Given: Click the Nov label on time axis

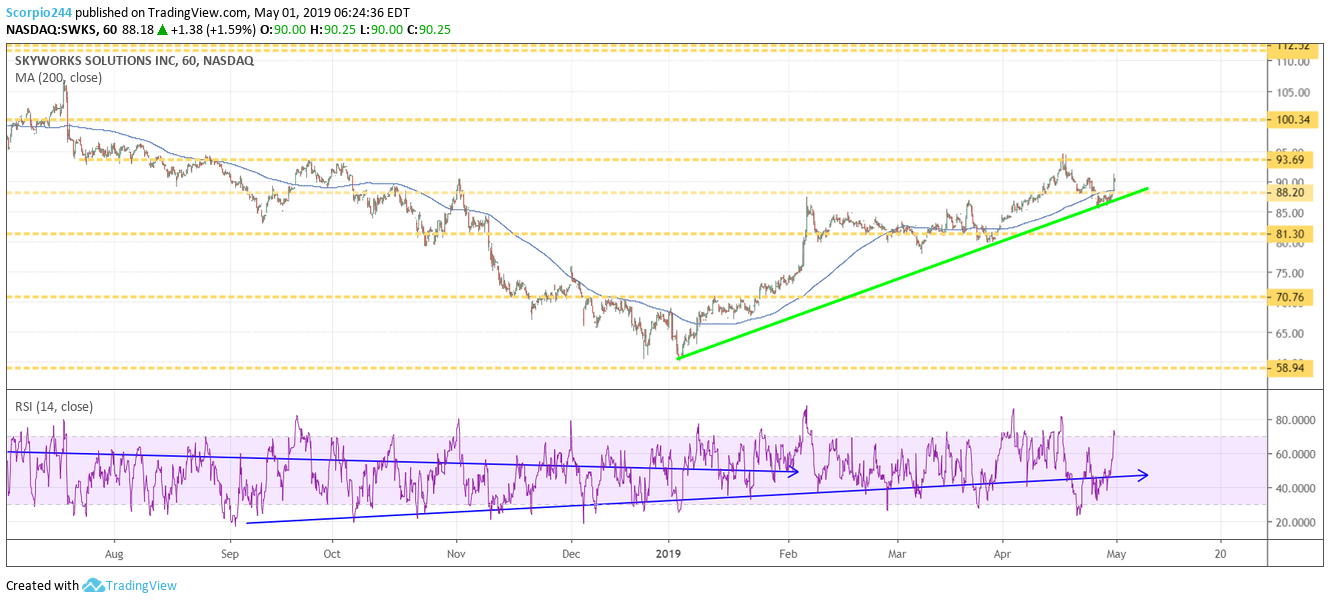Looking at the screenshot, I should coord(456,552).
